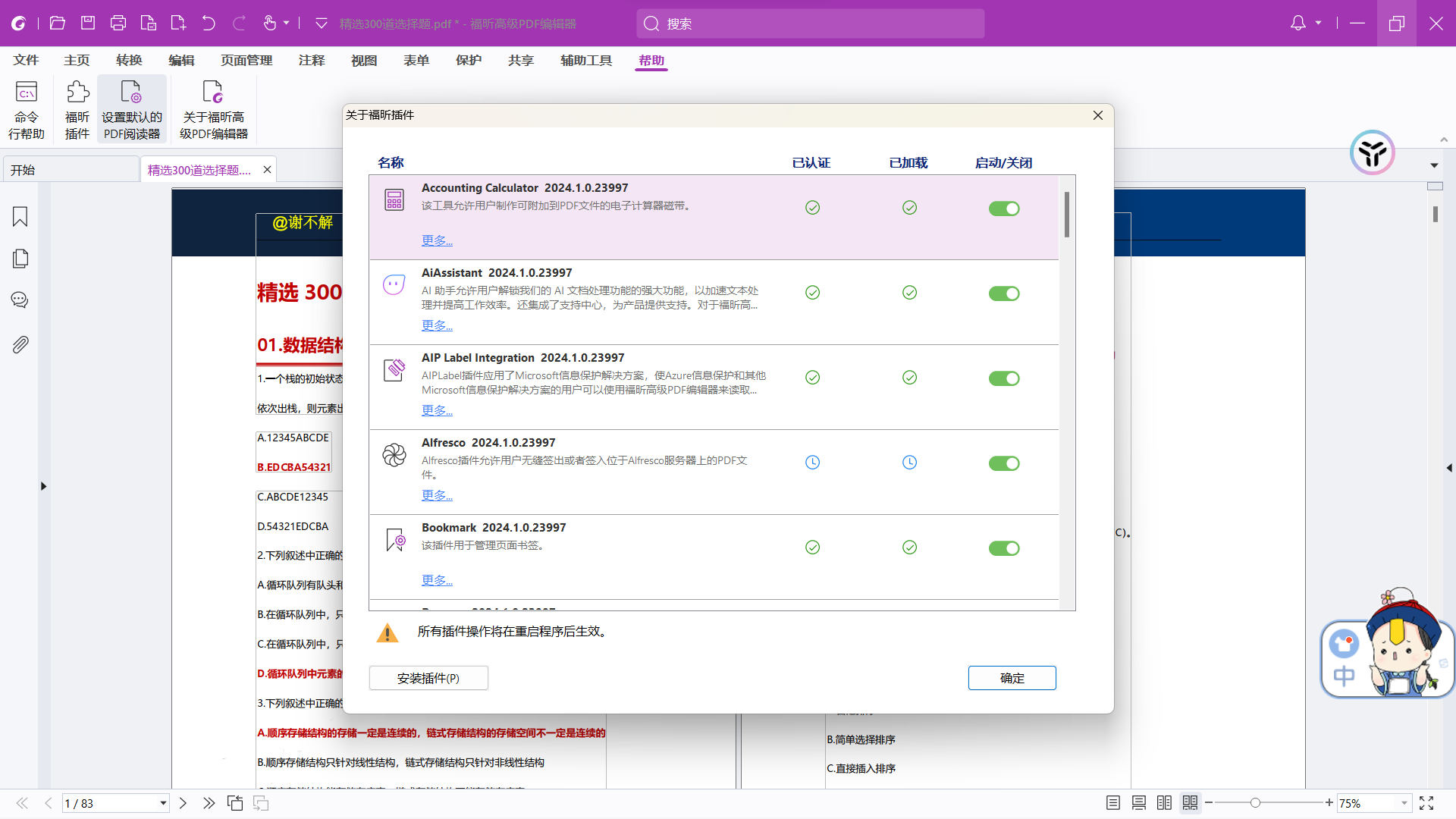
Task: Expand right side panel arrow
Action: [1449, 468]
